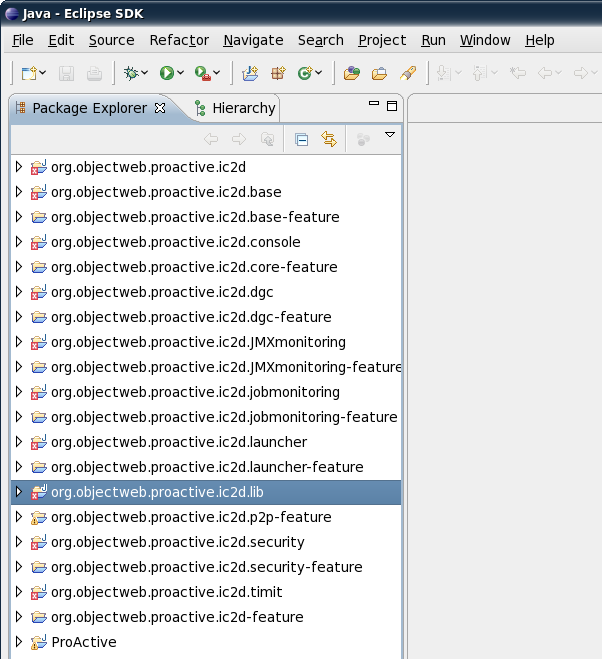The image size is (602, 659).
Task: Click the Open Type icon
Action: point(352,74)
